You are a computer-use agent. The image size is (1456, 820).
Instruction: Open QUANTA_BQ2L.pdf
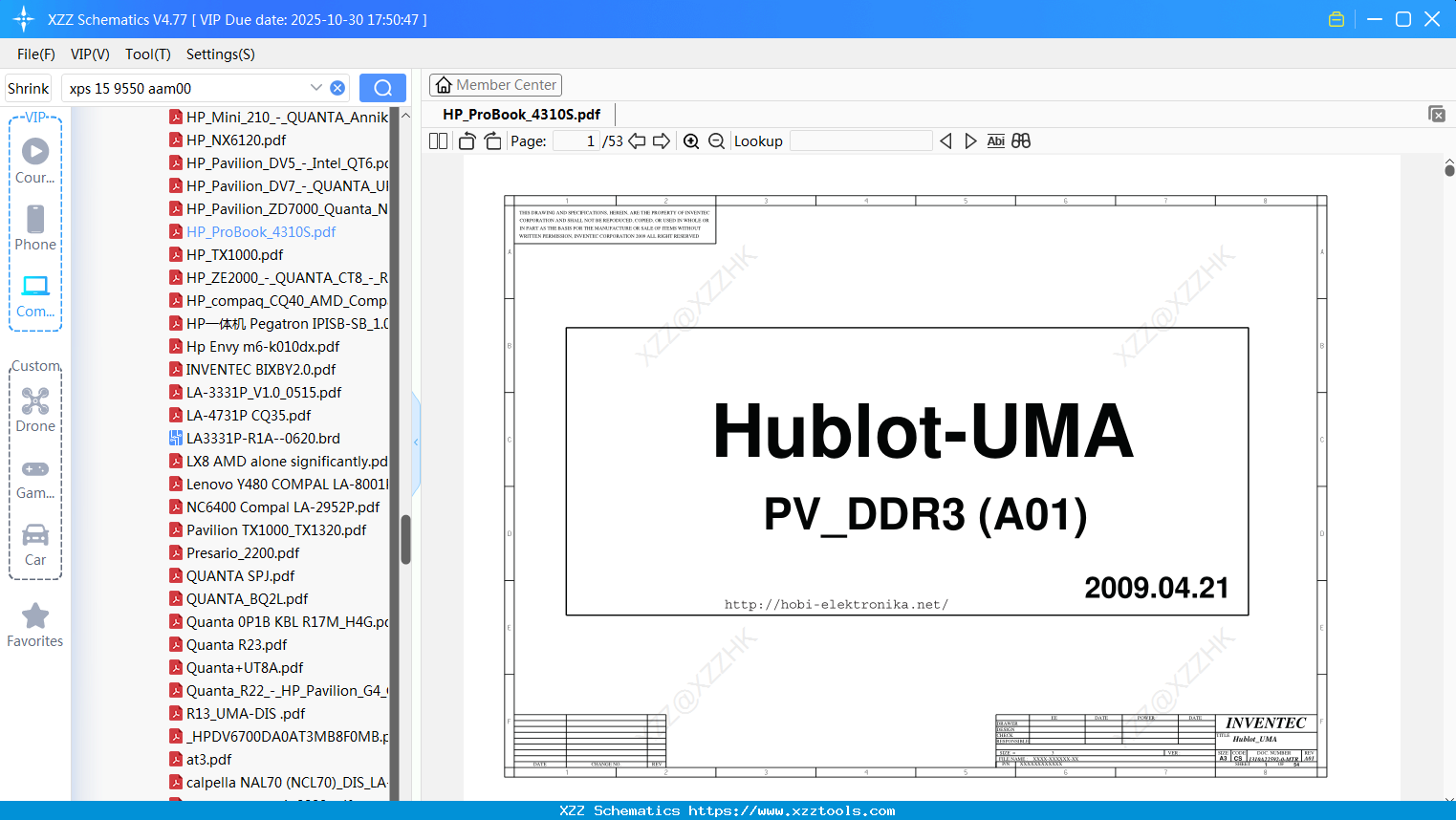pyautogui.click(x=238, y=598)
